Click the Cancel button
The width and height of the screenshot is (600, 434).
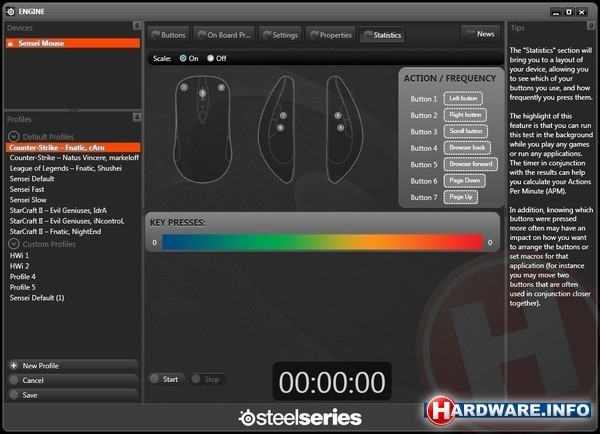[x=73, y=380]
